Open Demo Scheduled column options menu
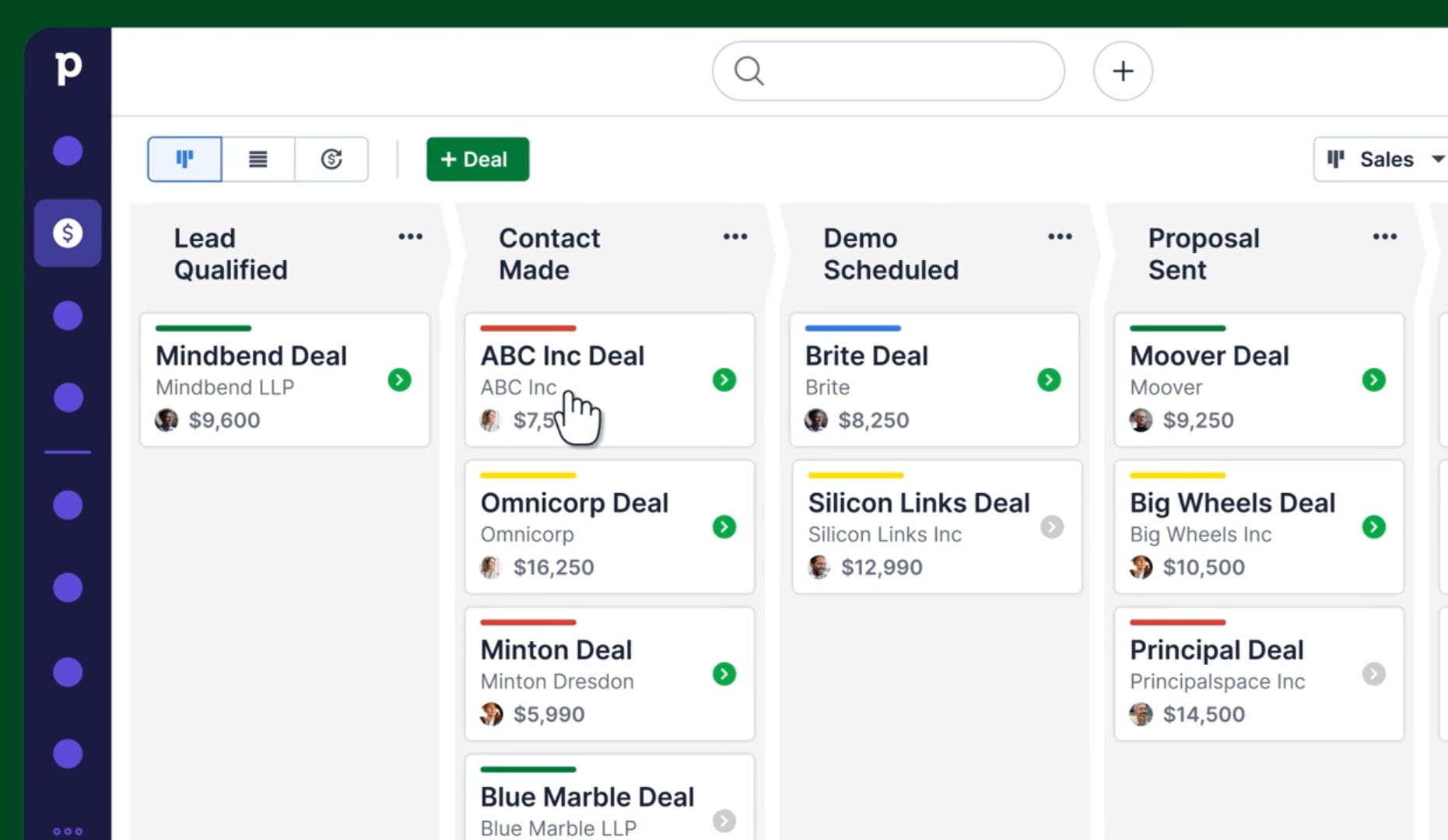This screenshot has height=840, width=1448. (x=1060, y=236)
